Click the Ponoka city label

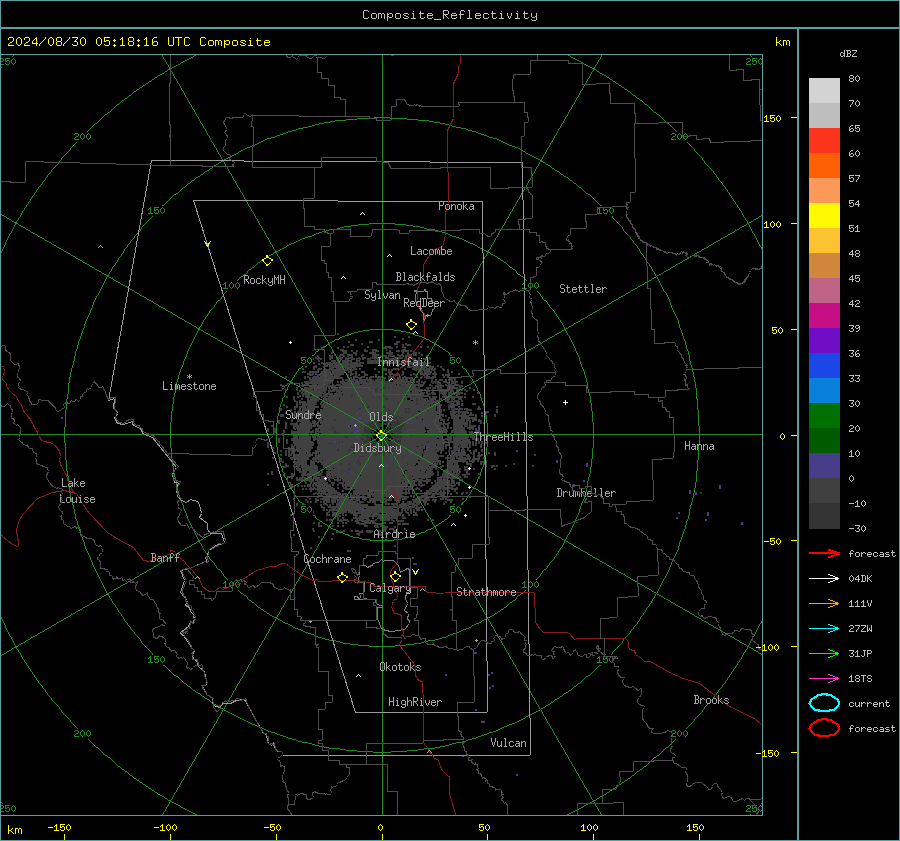pos(456,206)
